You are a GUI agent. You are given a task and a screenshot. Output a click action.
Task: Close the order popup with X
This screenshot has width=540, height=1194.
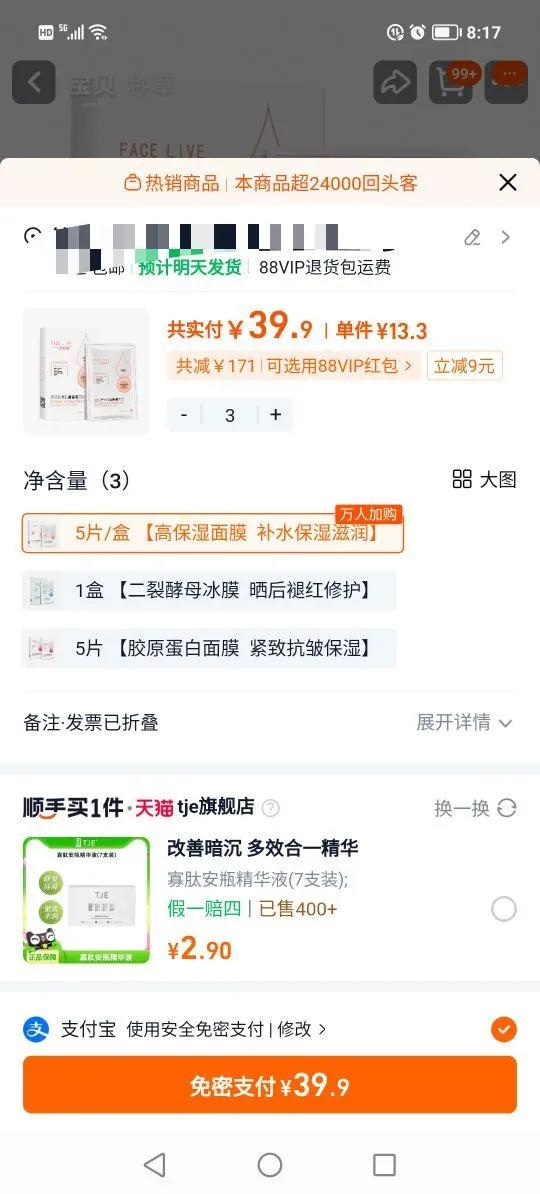507,183
